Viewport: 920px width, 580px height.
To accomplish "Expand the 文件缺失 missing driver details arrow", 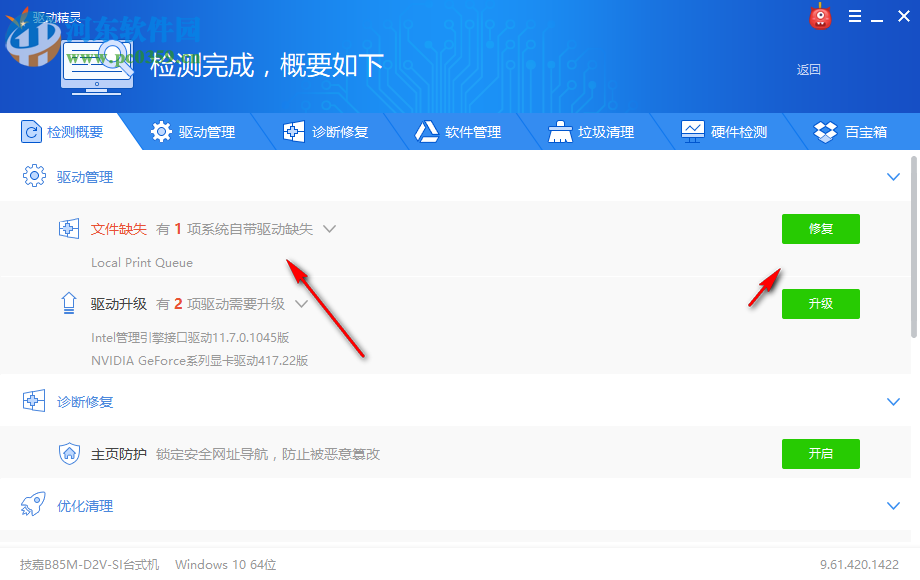I will (x=329, y=228).
